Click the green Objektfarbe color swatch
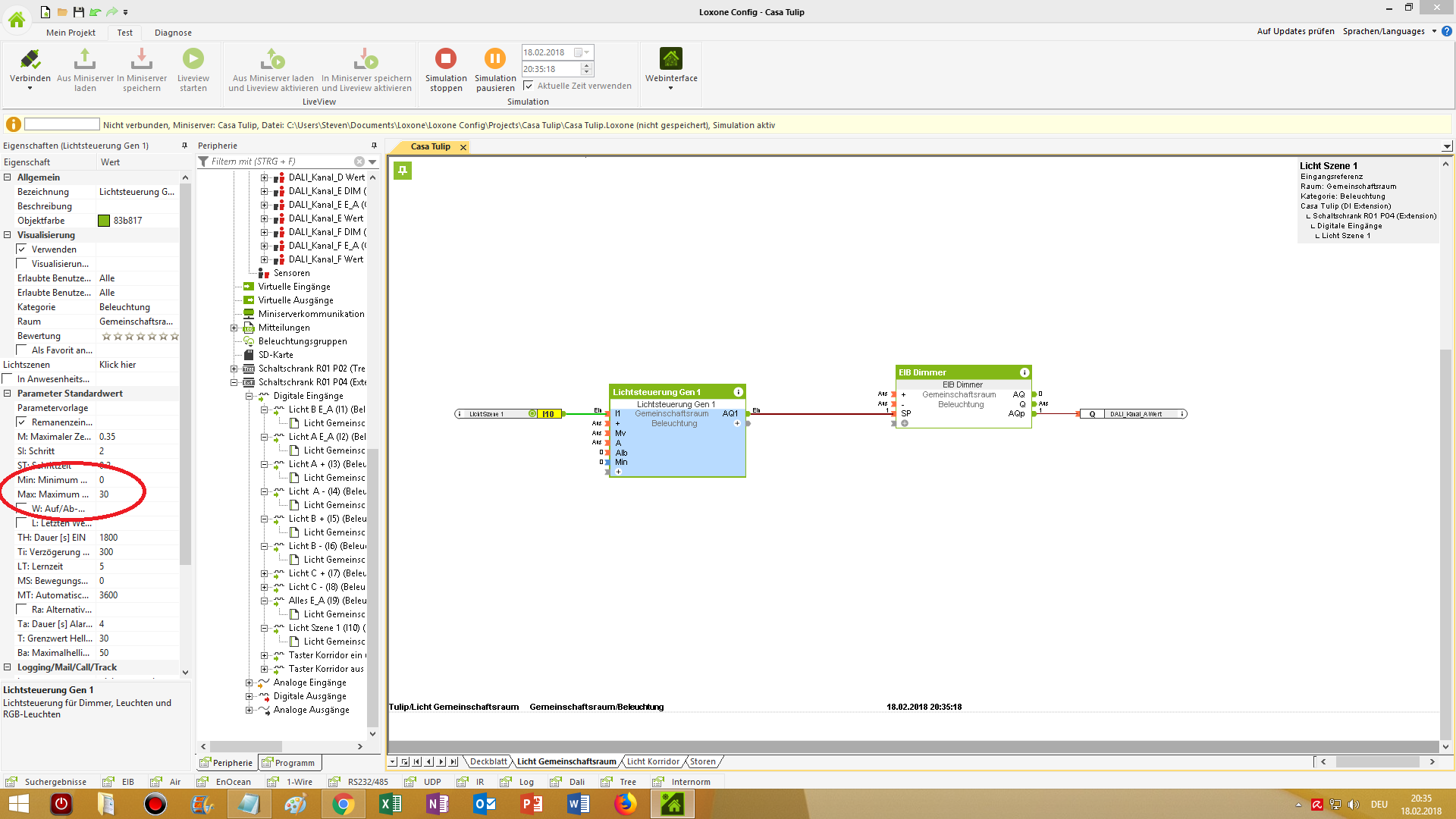The width and height of the screenshot is (1456, 819). coord(105,221)
